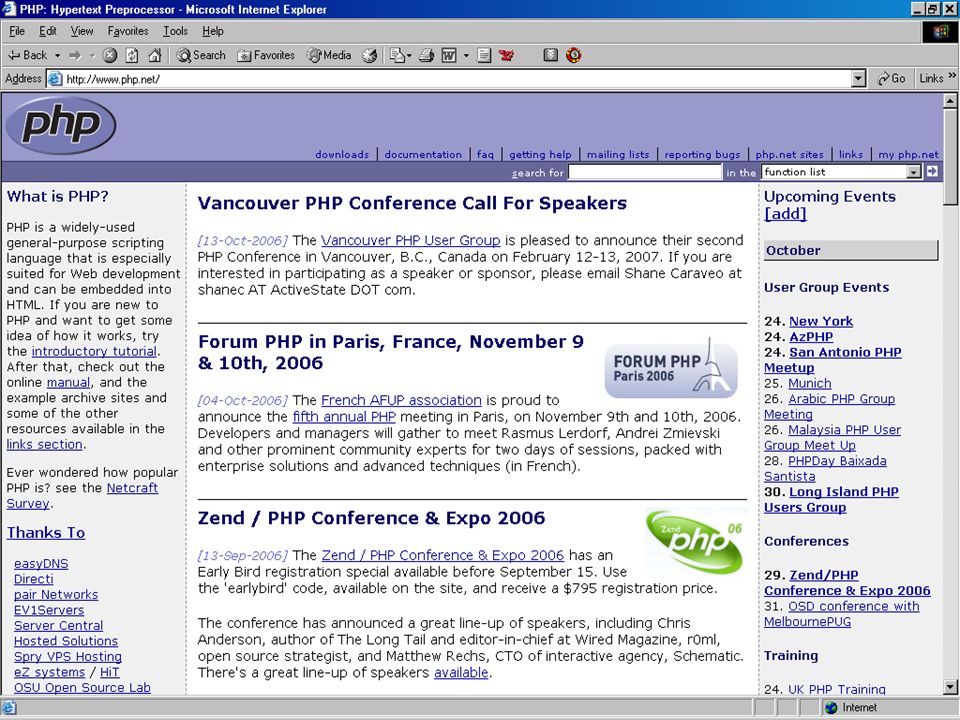960x720 pixels.
Task: Click the red bird toolbar icon
Action: (x=506, y=56)
